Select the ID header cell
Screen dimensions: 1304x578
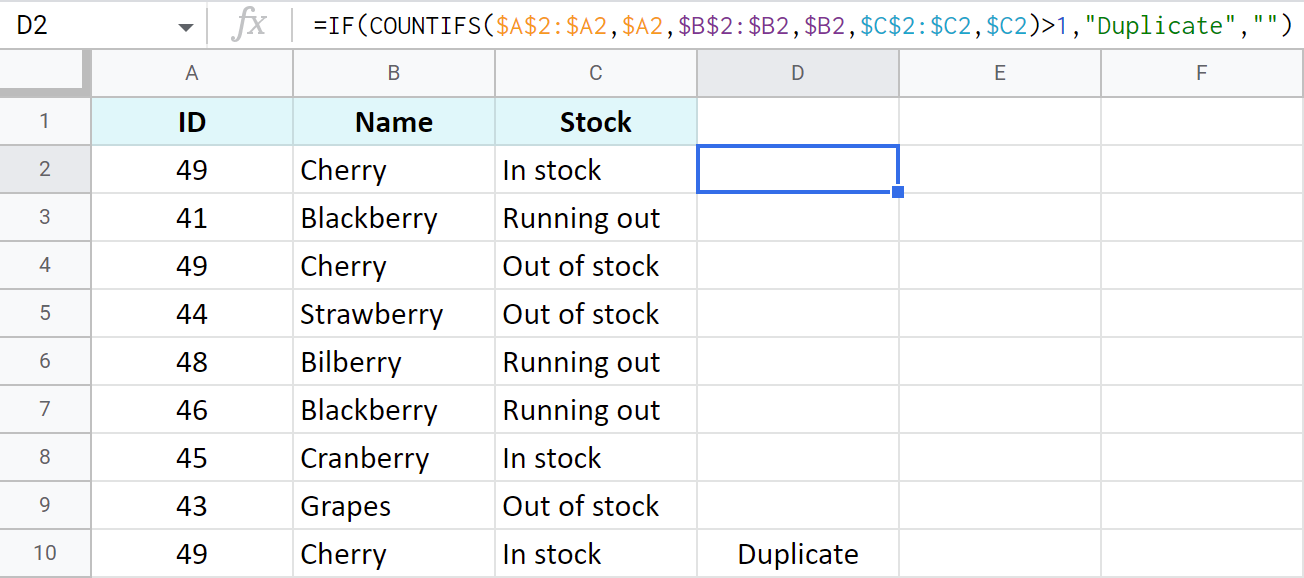pos(191,121)
